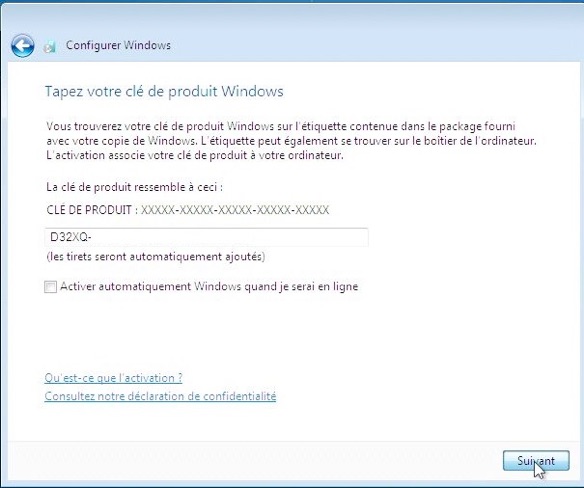Click the Configurer Windows setup icon
This screenshot has width=584, height=488.
49,47
